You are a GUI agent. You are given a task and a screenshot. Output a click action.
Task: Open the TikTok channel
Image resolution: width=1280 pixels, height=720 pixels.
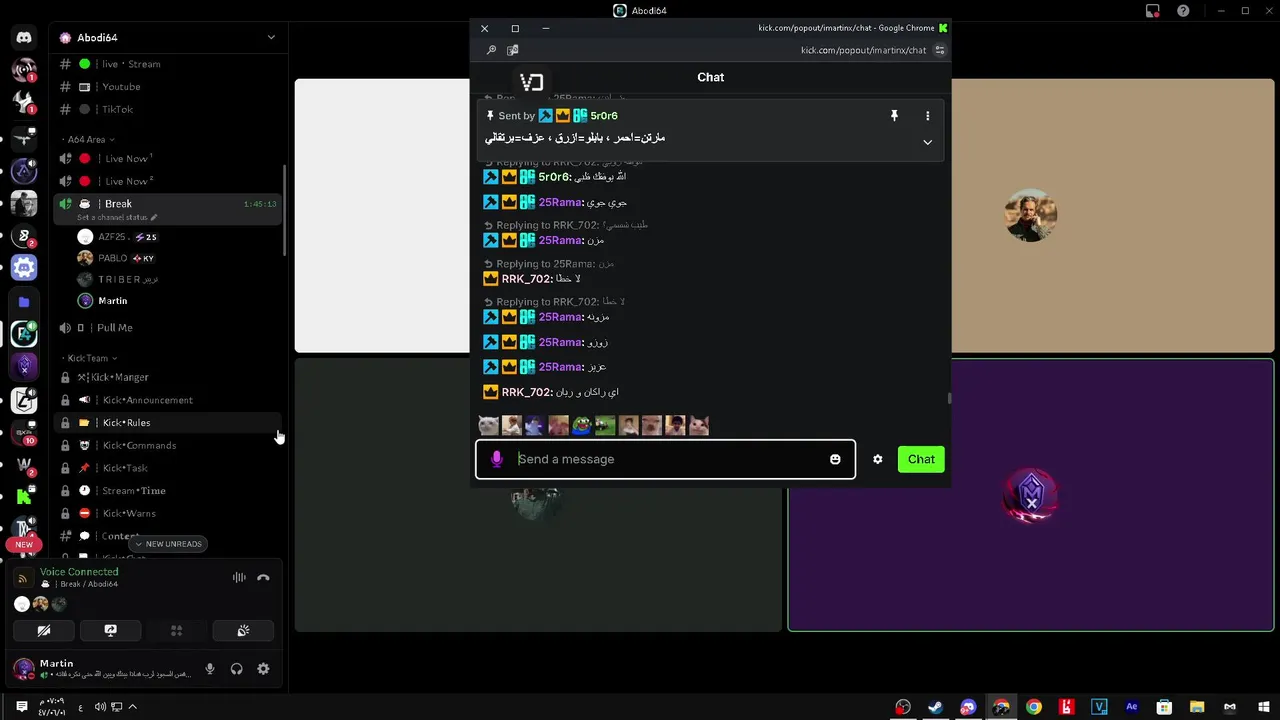pos(167,109)
